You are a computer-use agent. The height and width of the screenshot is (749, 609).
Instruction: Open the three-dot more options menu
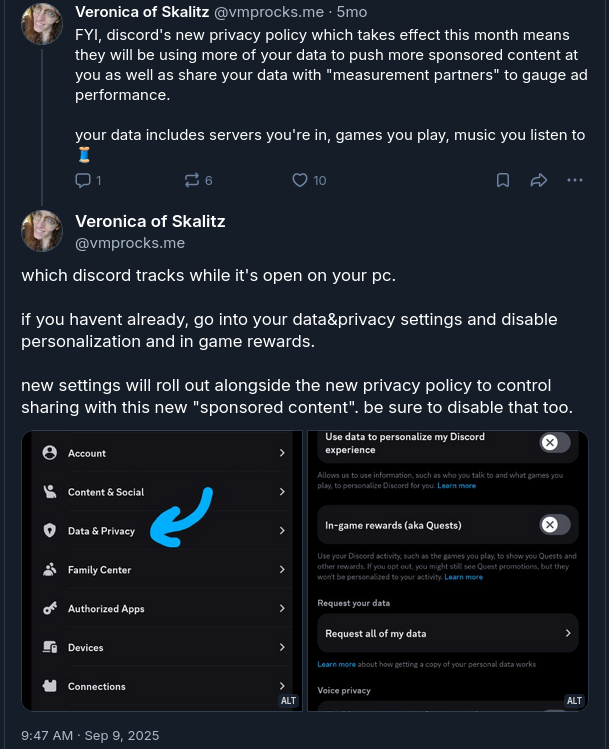[x=575, y=180]
